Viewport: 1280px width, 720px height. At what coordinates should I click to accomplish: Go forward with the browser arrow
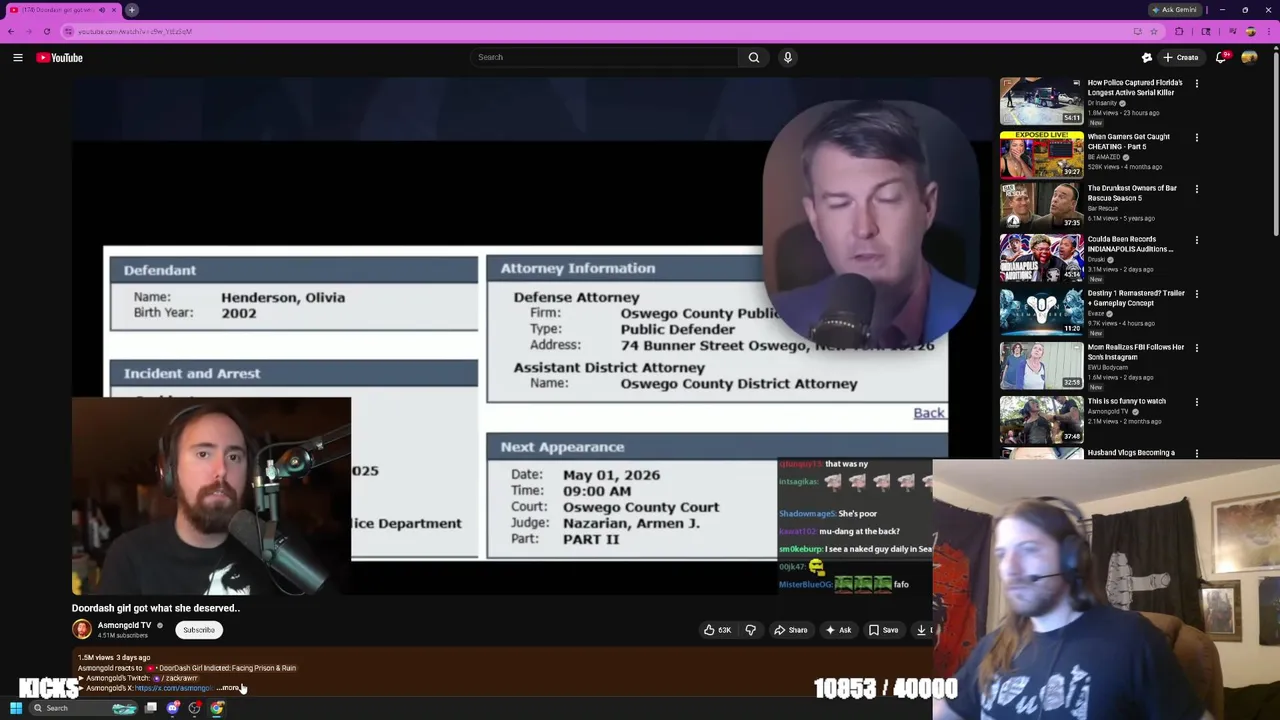click(29, 31)
